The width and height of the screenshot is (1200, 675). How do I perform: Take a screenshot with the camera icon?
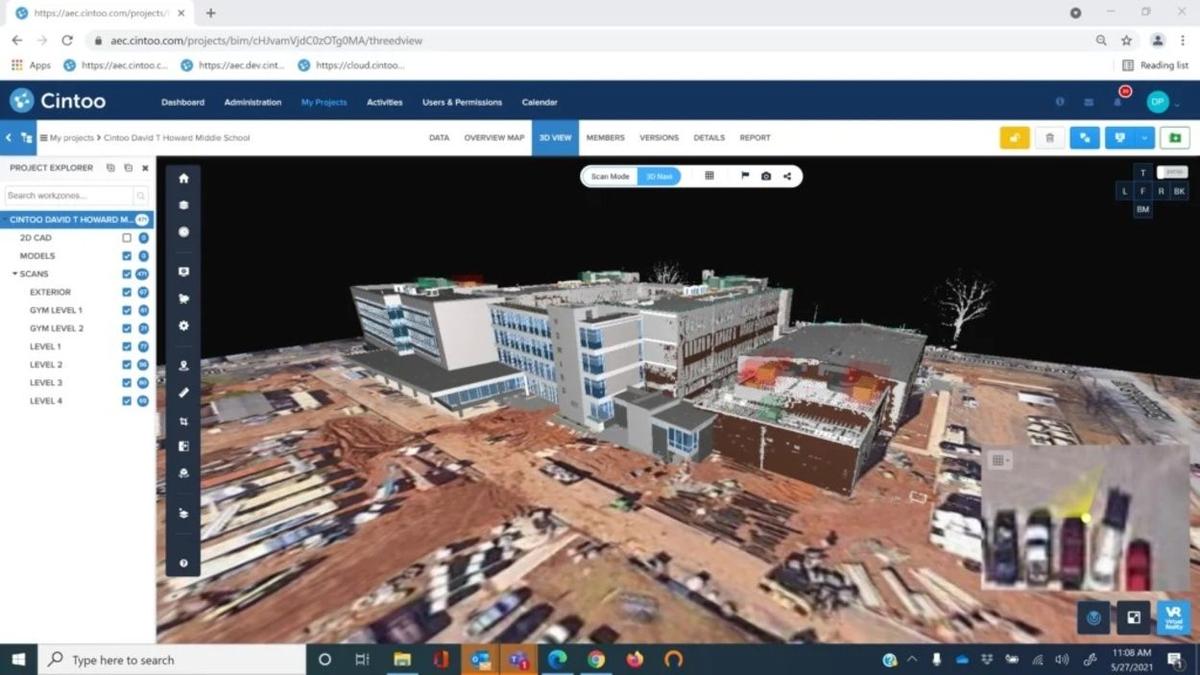[766, 175]
